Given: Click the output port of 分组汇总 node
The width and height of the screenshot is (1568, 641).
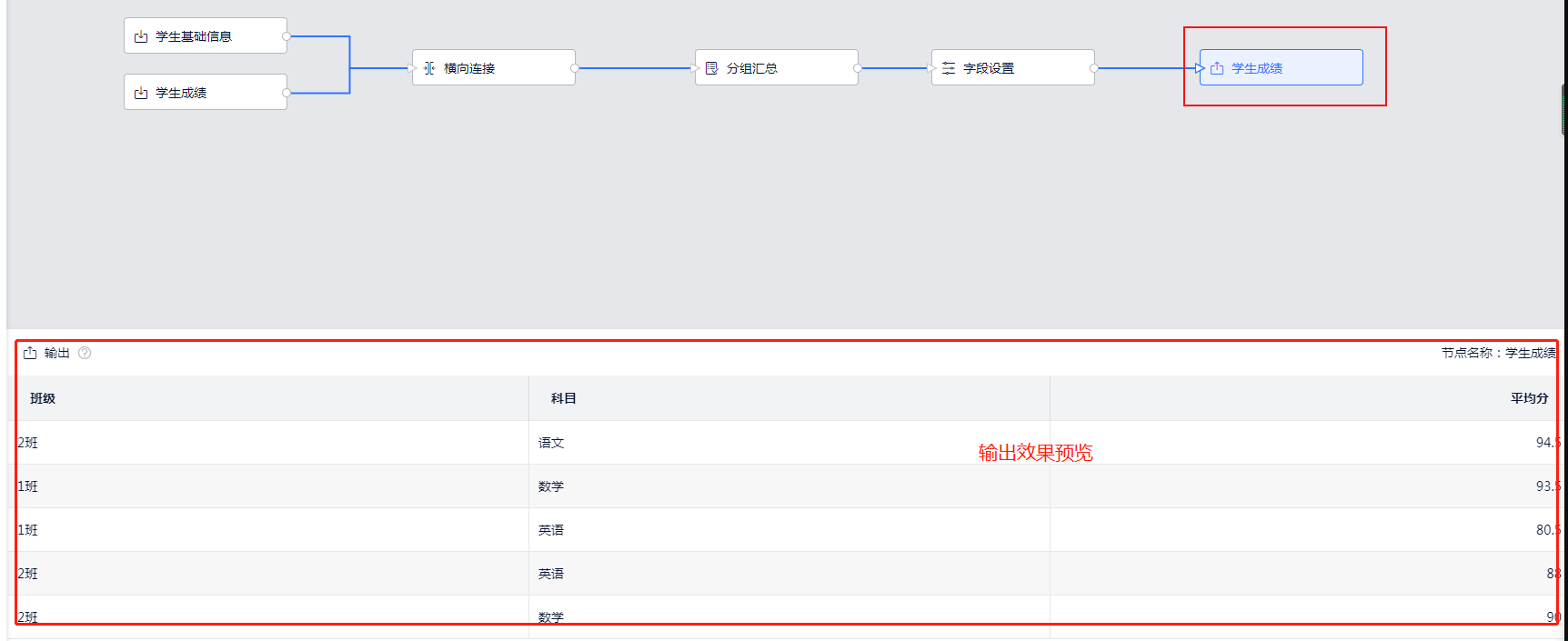Looking at the screenshot, I should point(858,68).
